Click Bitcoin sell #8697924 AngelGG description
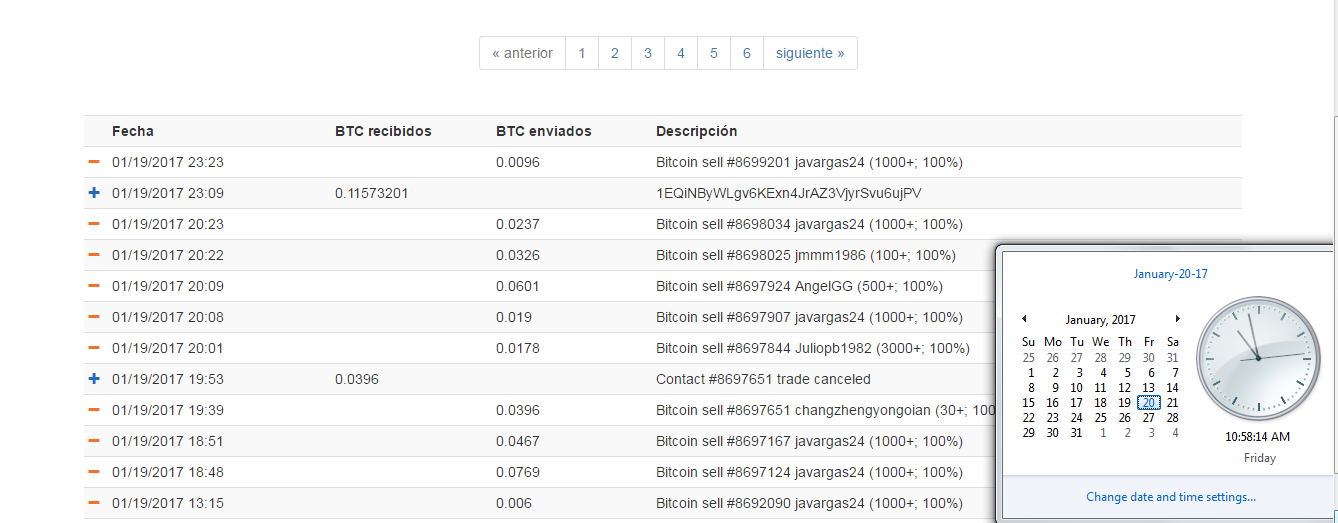This screenshot has width=1338, height=523. click(x=799, y=286)
